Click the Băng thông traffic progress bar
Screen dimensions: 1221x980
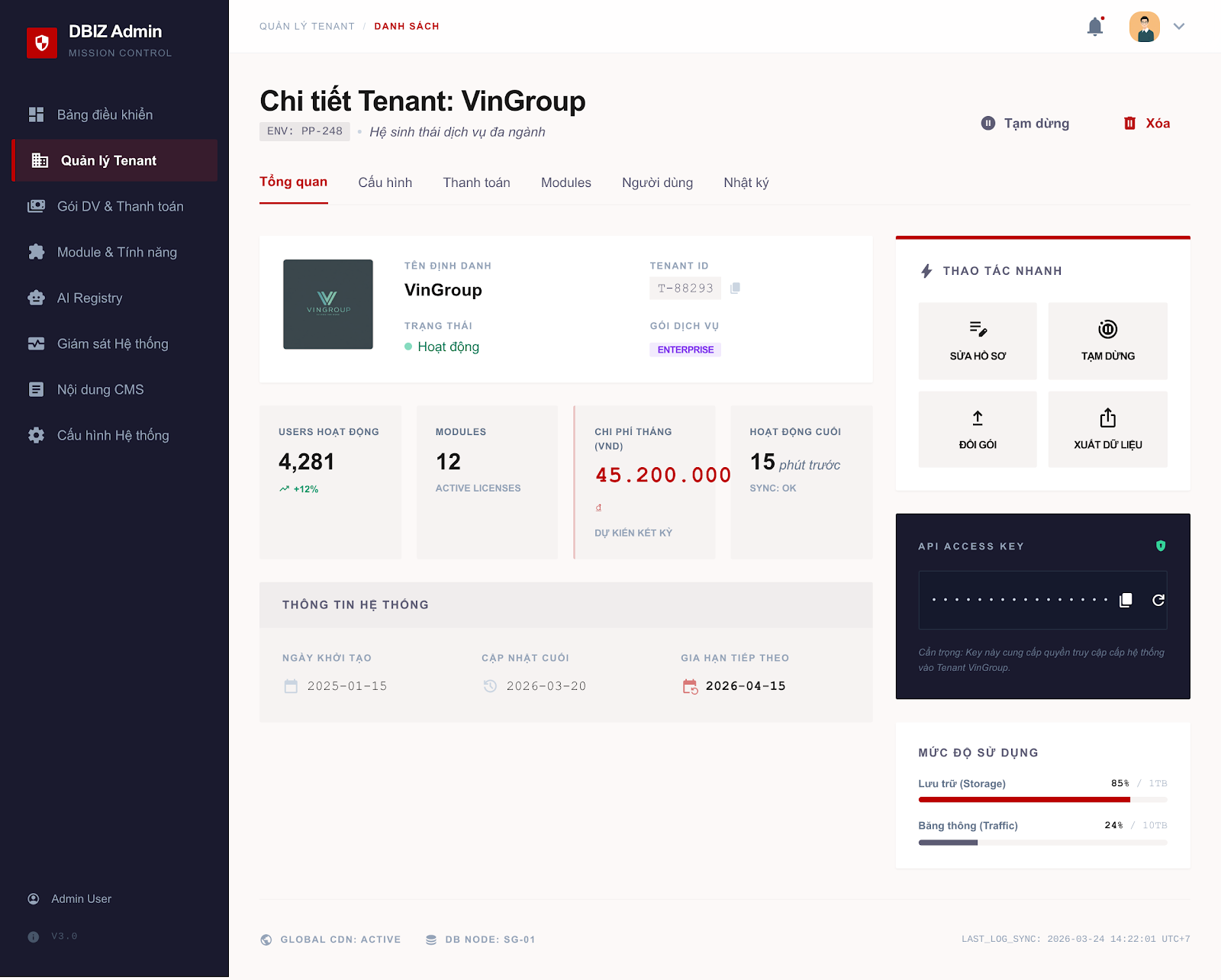coord(1043,843)
